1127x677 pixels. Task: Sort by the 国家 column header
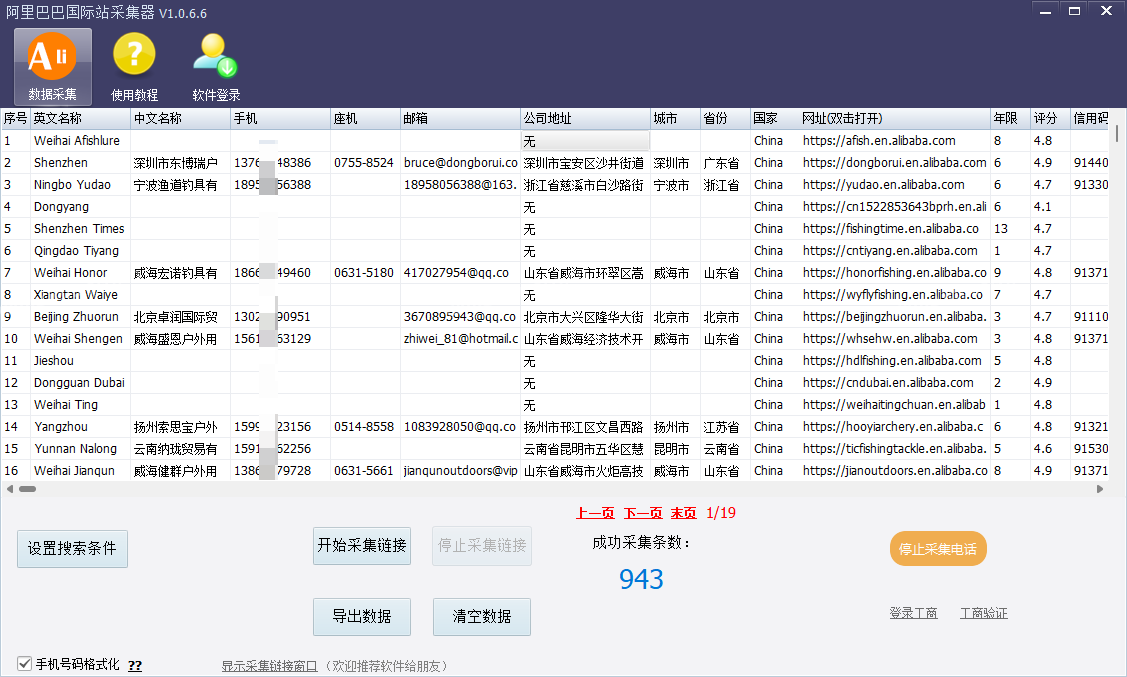click(x=776, y=119)
